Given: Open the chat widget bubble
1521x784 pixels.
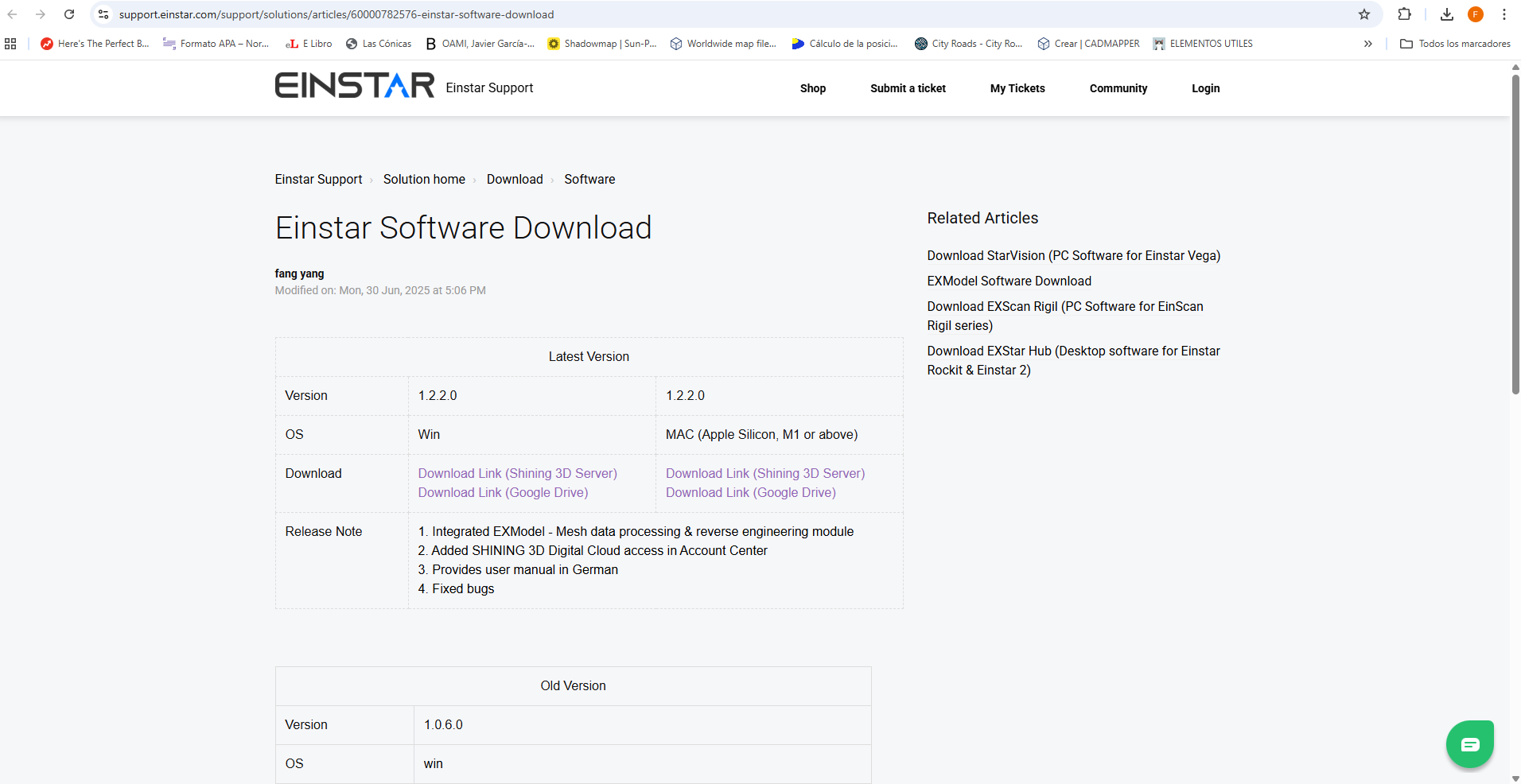Looking at the screenshot, I should point(1470,744).
